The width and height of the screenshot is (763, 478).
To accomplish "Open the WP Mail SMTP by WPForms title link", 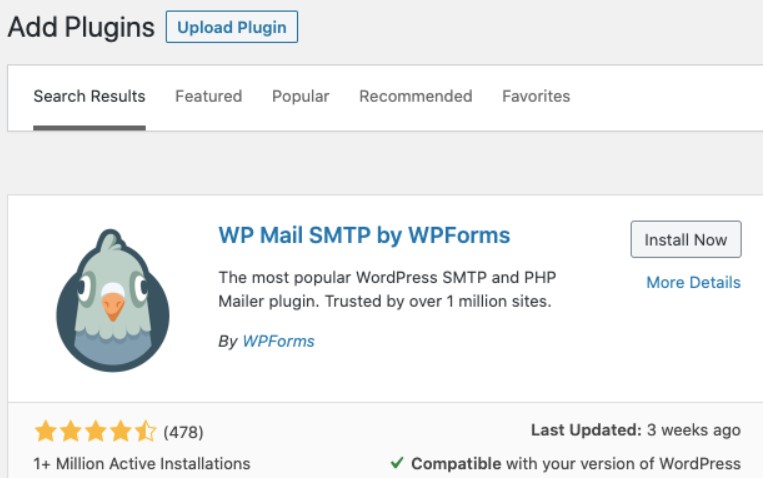I will click(364, 236).
